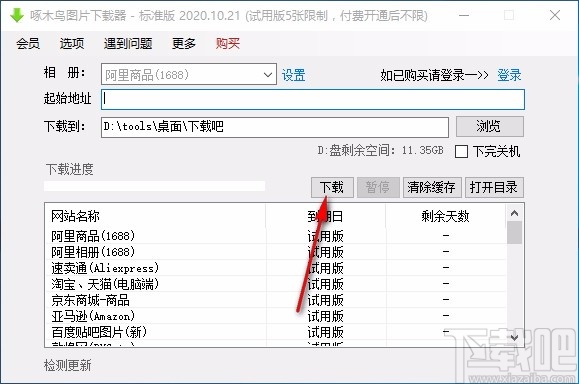Minimize the window
This screenshot has width=579, height=384.
click(x=464, y=16)
